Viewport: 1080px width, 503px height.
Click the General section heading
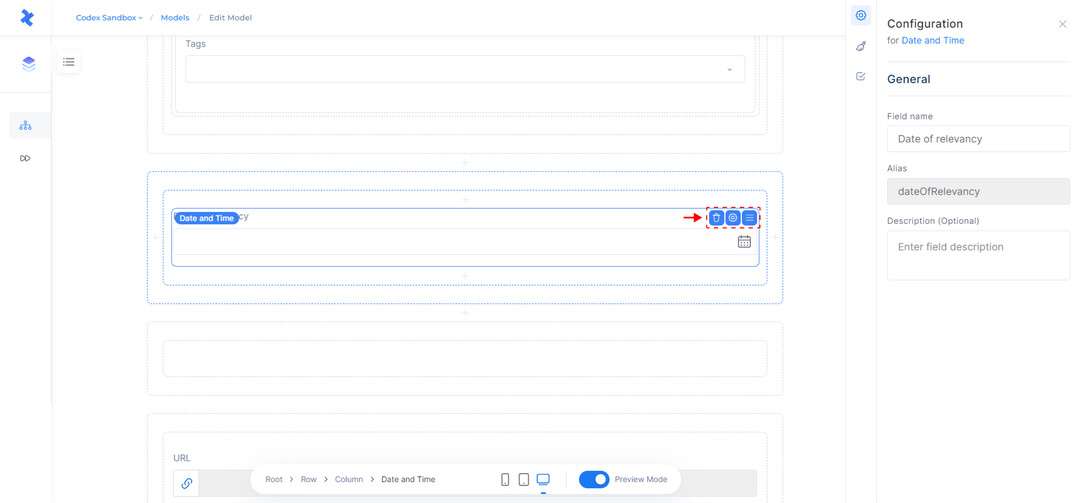coord(908,79)
